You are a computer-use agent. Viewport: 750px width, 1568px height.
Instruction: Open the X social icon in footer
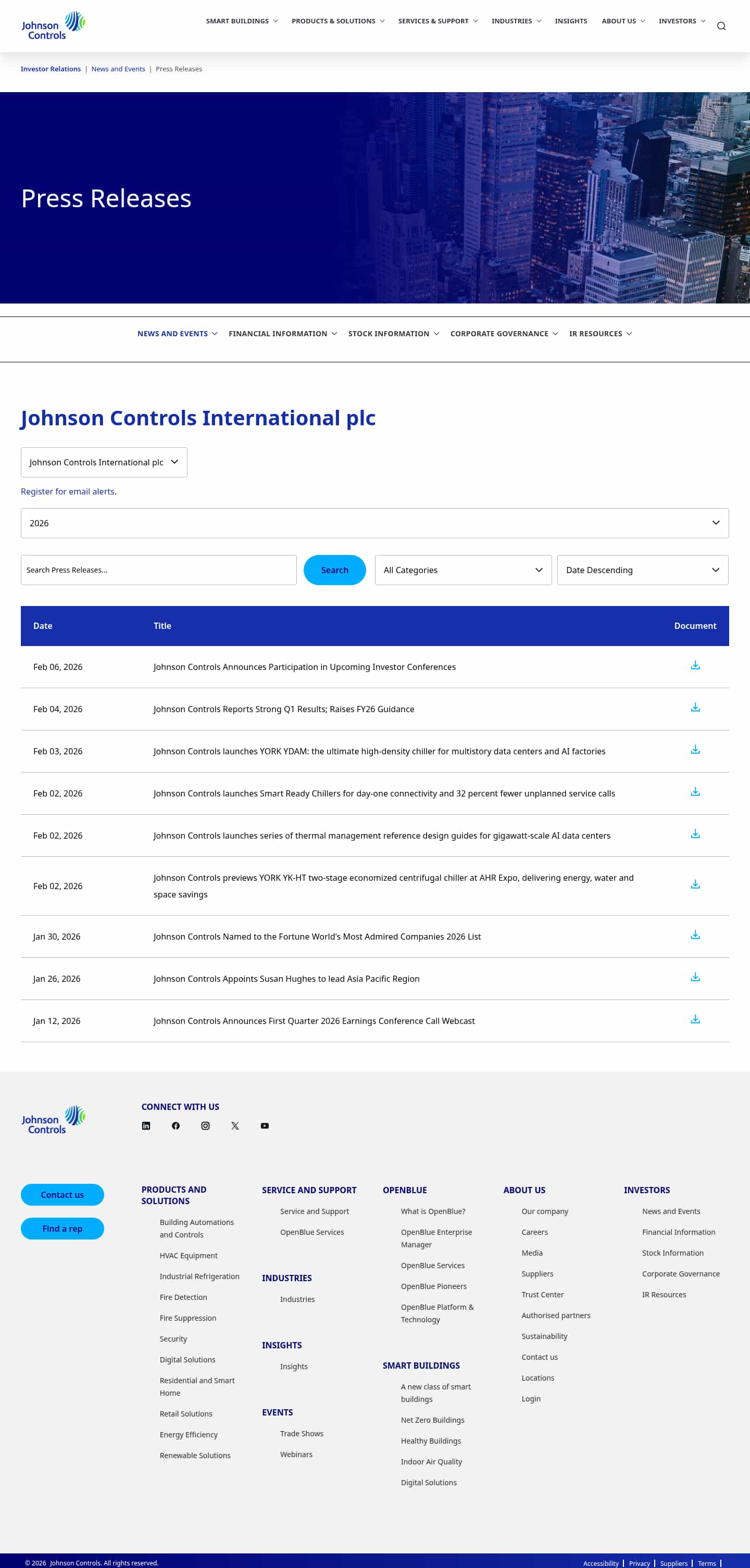235,1126
